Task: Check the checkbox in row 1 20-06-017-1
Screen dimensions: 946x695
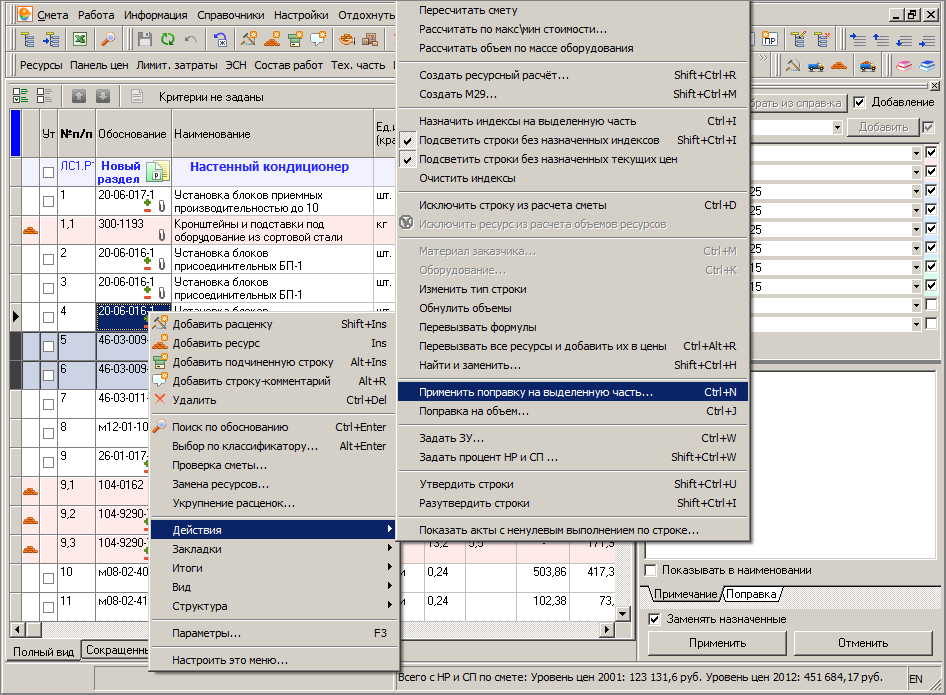Action: tap(48, 202)
